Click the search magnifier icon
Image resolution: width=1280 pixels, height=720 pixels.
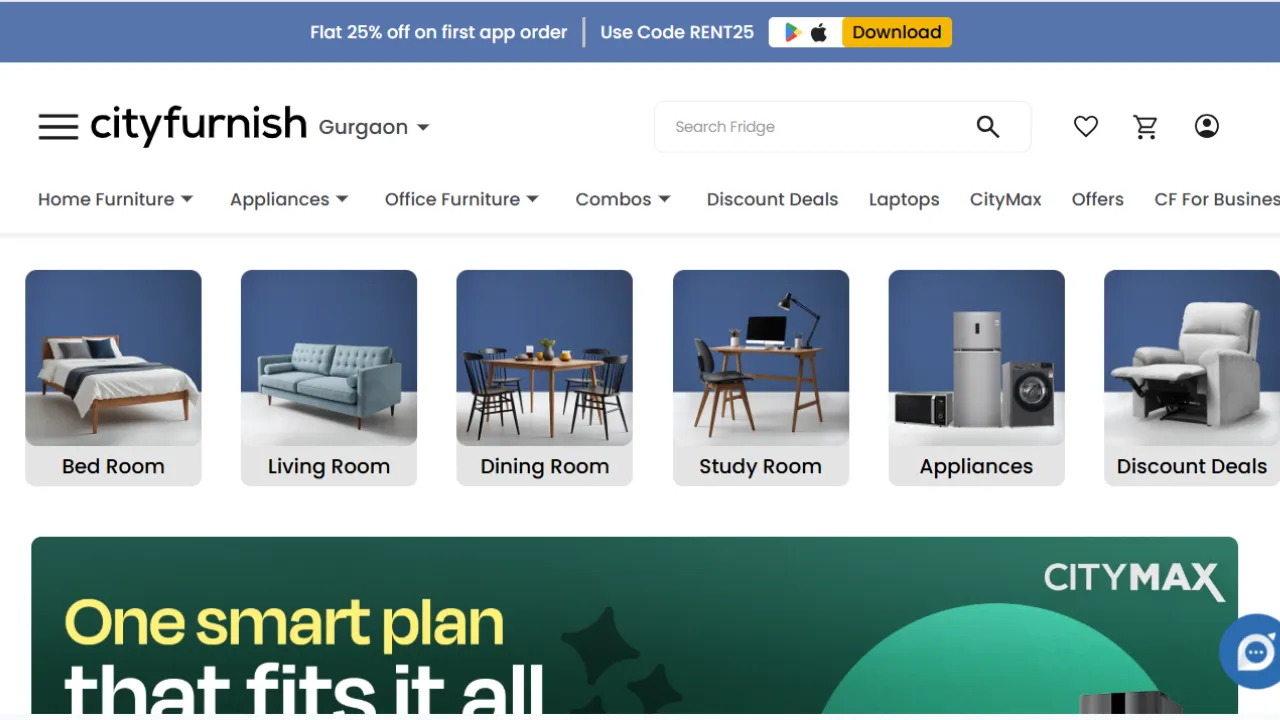[988, 127]
